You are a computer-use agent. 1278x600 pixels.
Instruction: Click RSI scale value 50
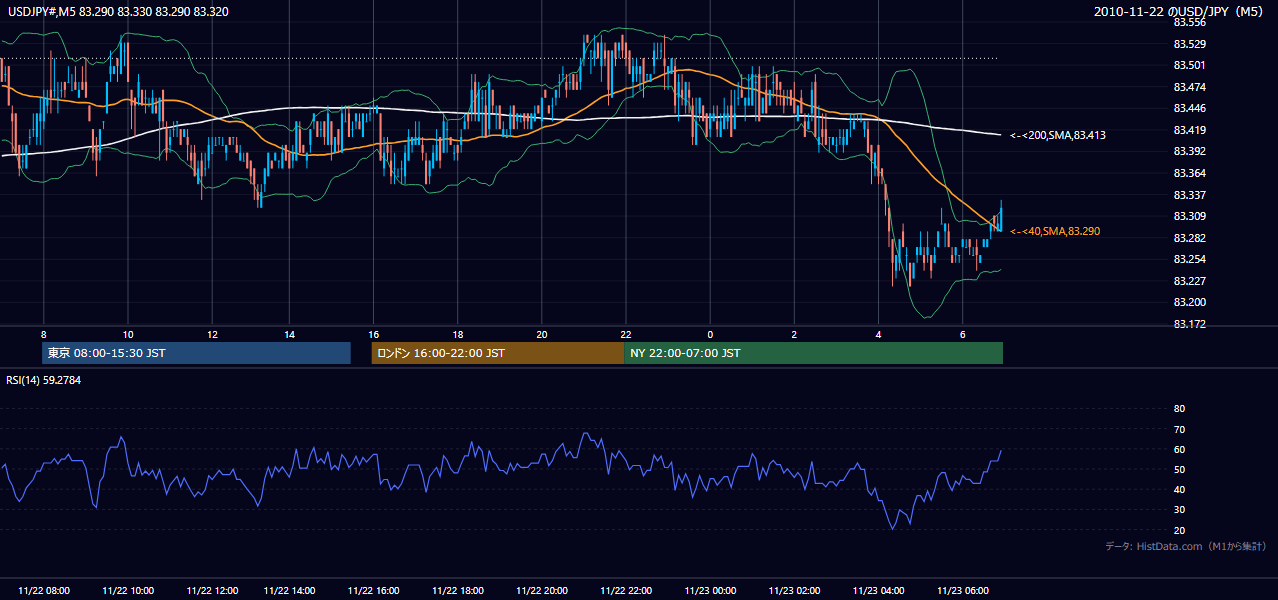[1179, 469]
